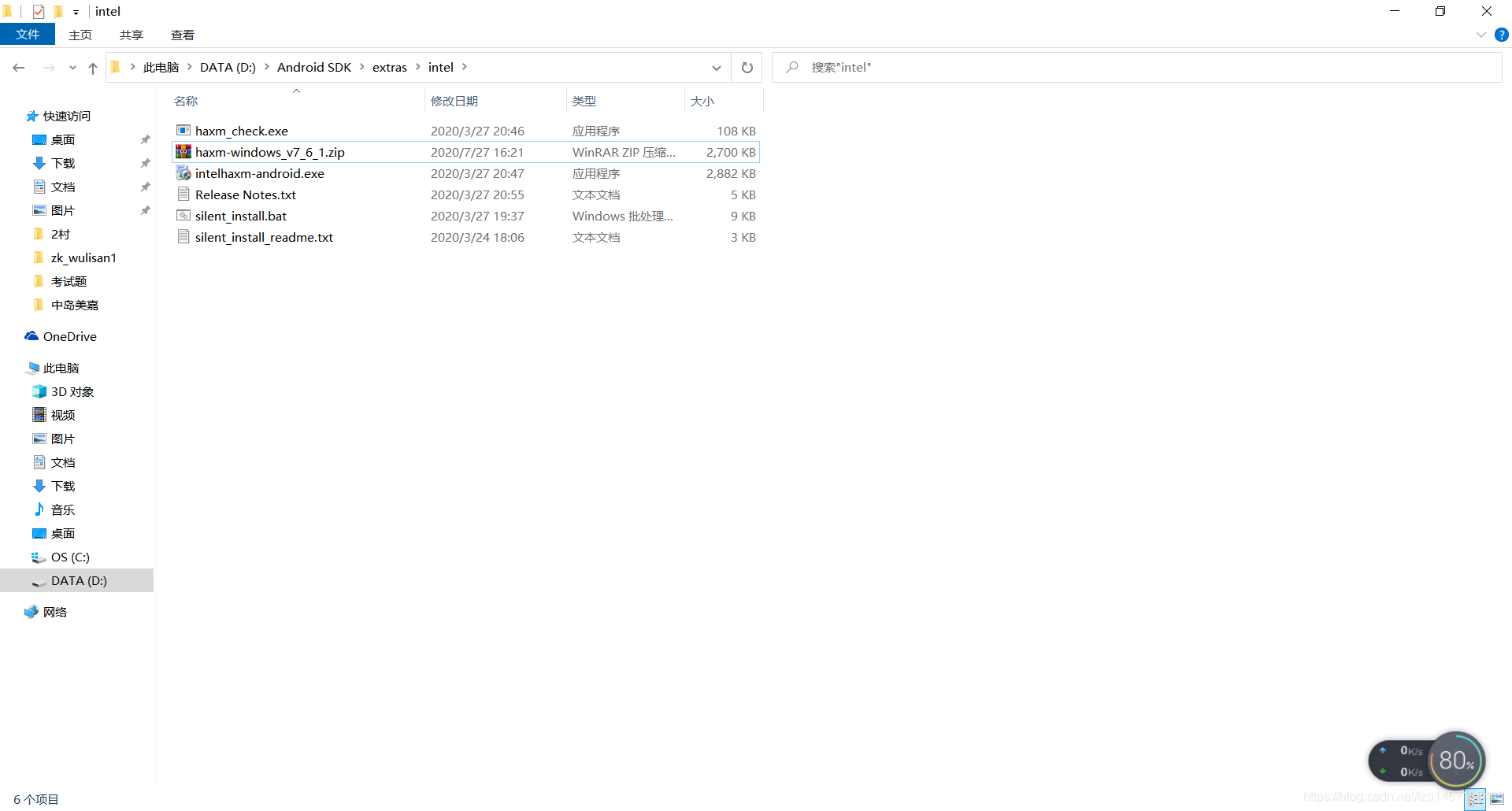Select 此电脑 in the address breadcrumb
1512x811 pixels.
[161, 68]
